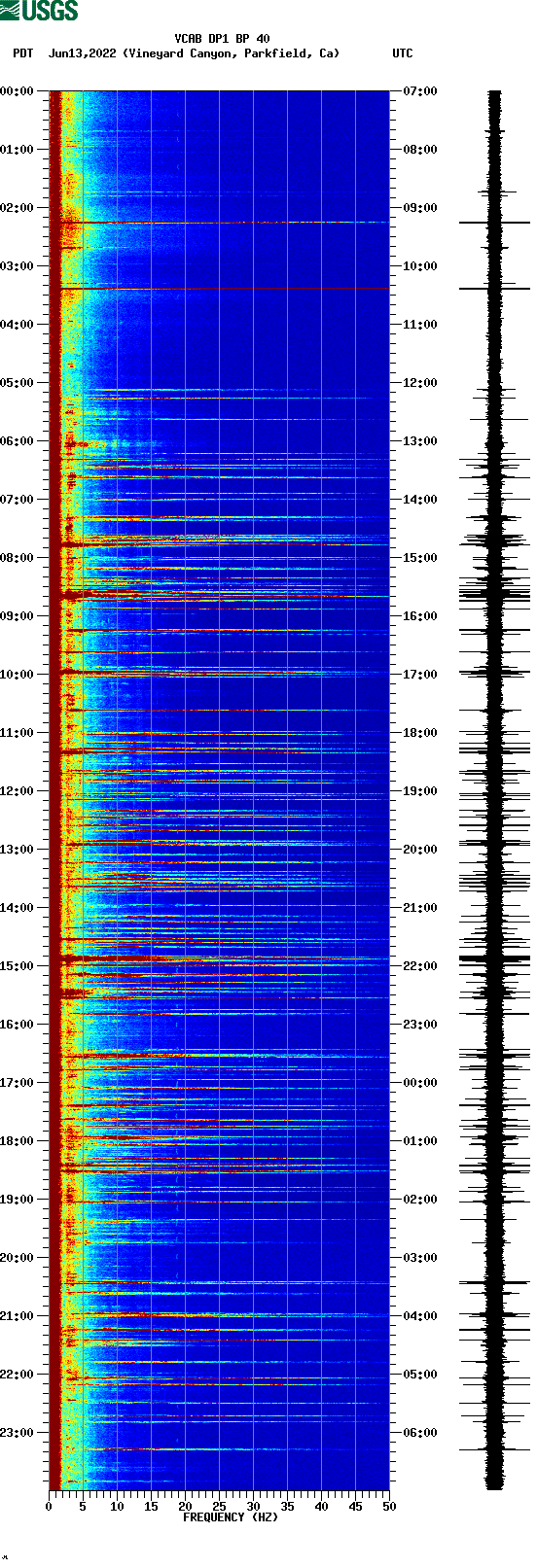Click the UTC time label 09:00
The image size is (537, 1568).
tap(420, 208)
